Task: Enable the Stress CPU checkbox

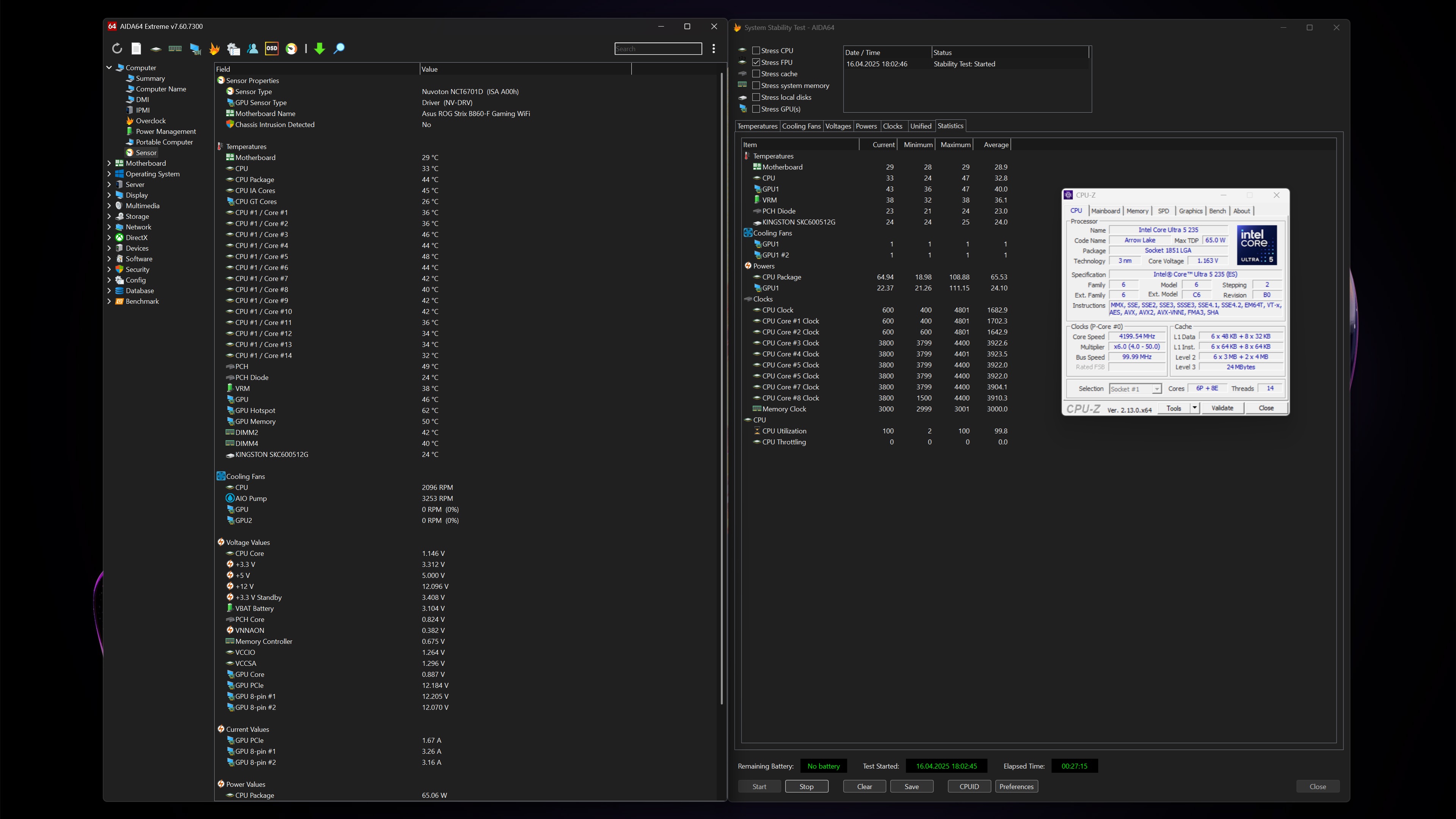Action: [756, 51]
